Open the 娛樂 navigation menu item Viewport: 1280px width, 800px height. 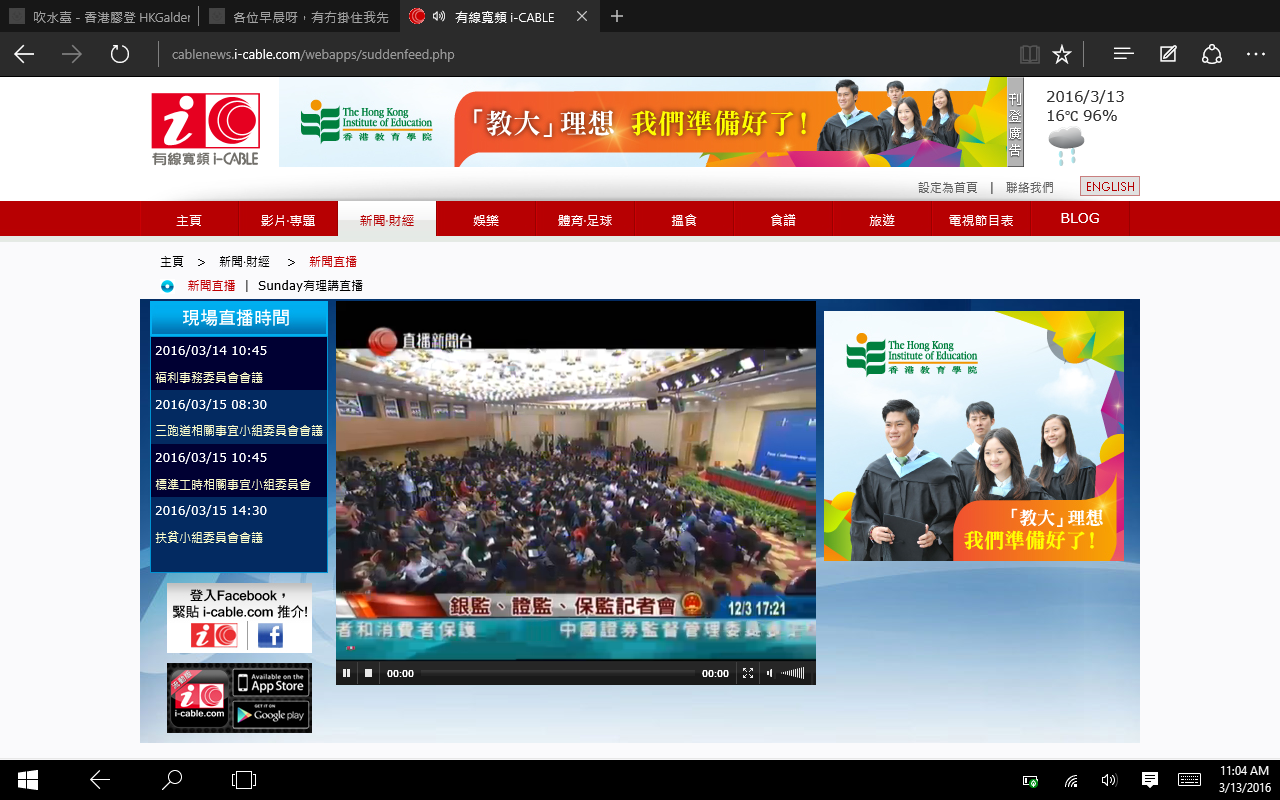click(x=486, y=220)
